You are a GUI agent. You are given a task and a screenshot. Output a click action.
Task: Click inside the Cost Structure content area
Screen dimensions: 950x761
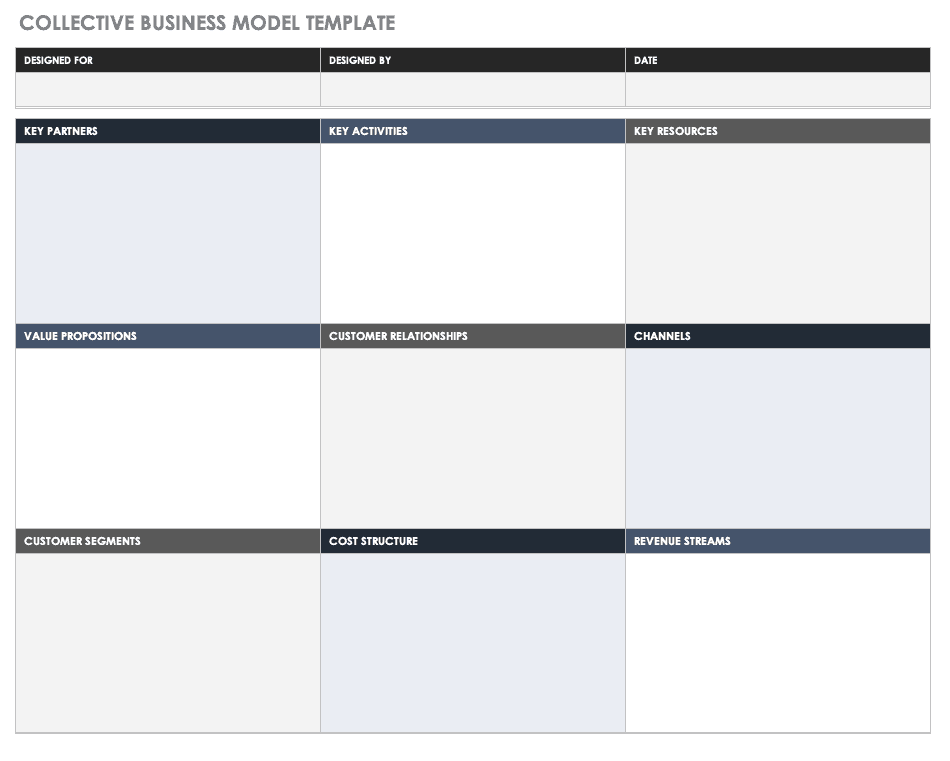coord(473,643)
